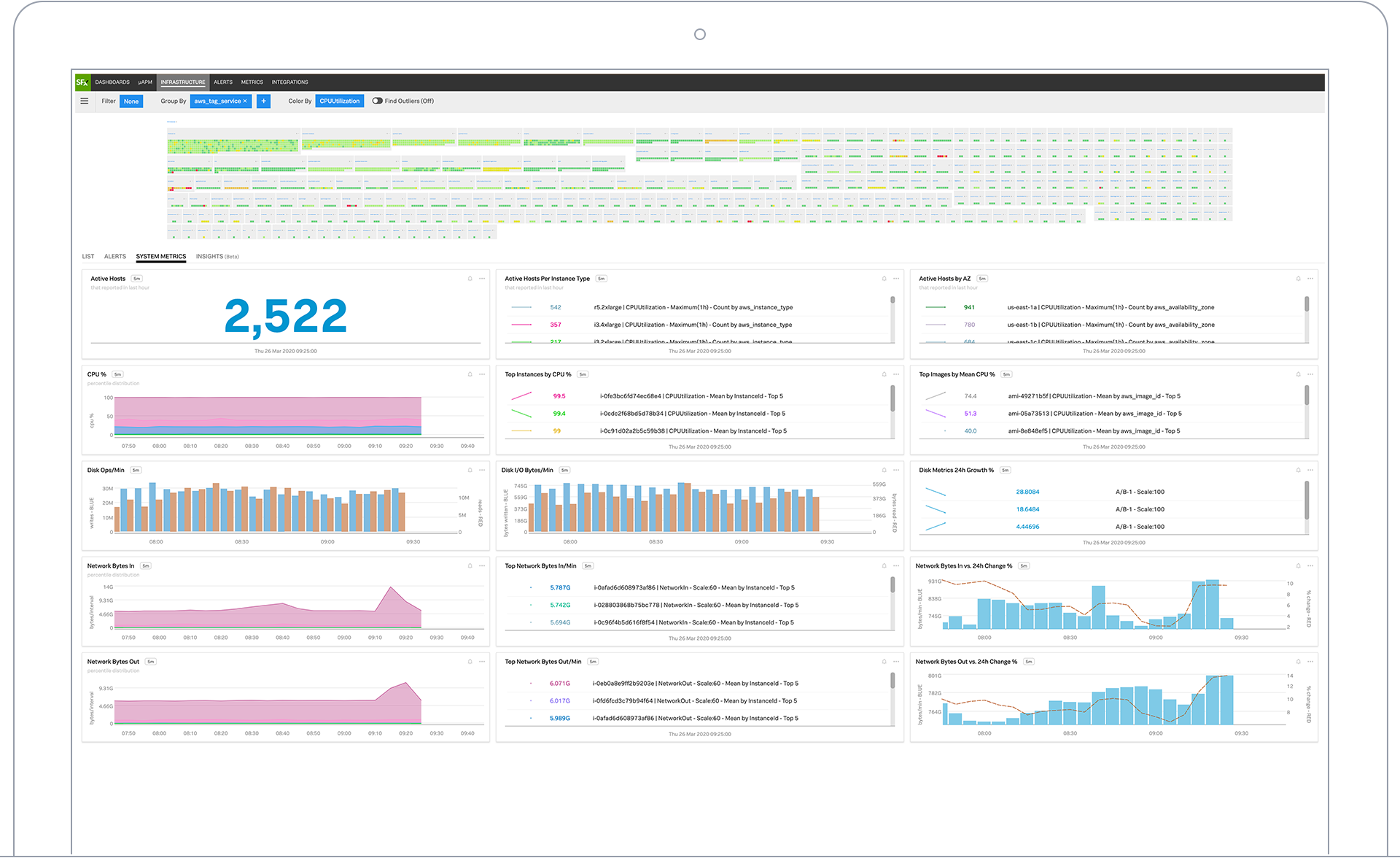
Task: Open the more options menu on Active Hosts chart
Action: [x=482, y=279]
